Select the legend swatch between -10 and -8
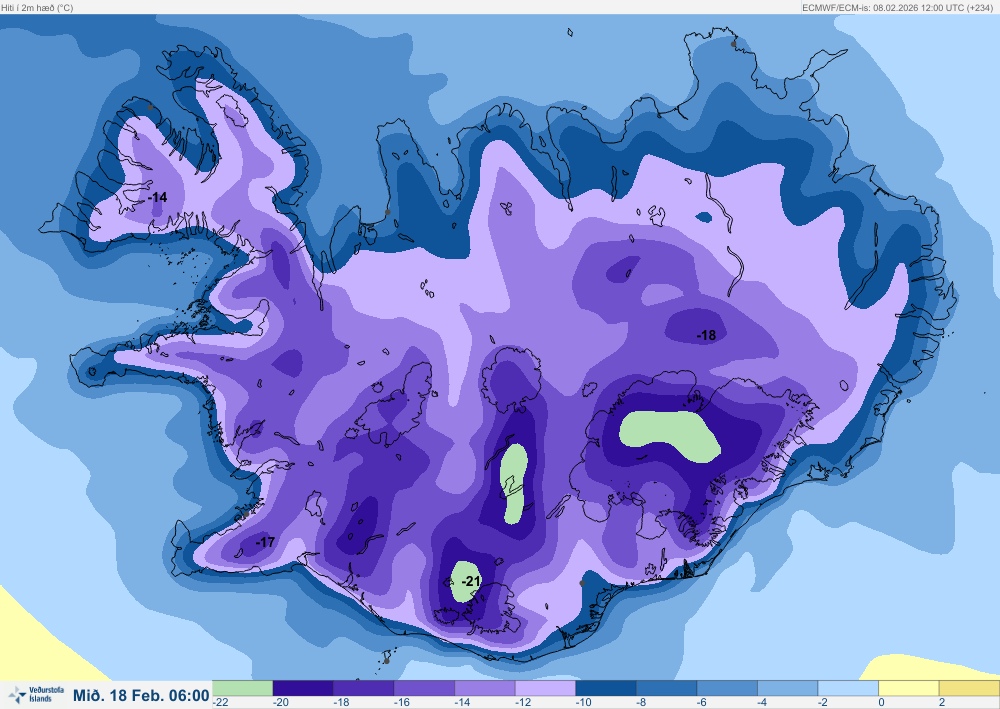1000x709 pixels. (606, 688)
